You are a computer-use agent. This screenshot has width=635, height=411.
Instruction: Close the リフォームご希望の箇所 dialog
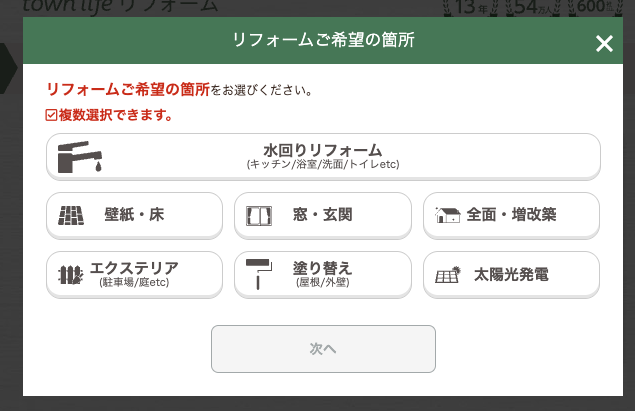[x=603, y=43]
